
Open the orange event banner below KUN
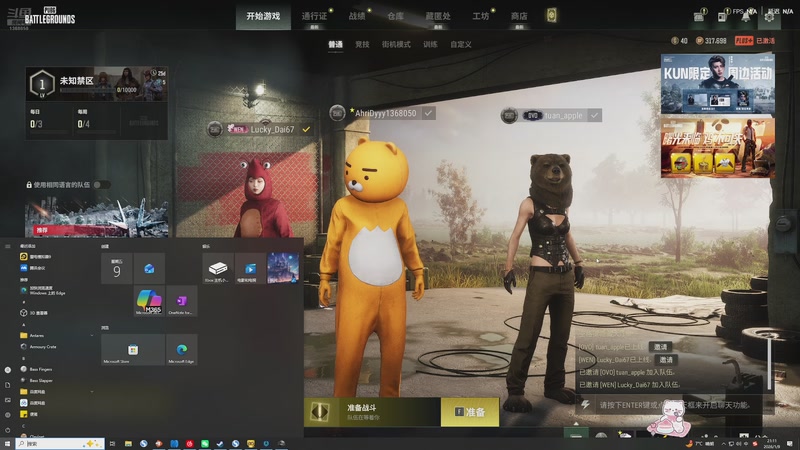pyautogui.click(x=718, y=147)
